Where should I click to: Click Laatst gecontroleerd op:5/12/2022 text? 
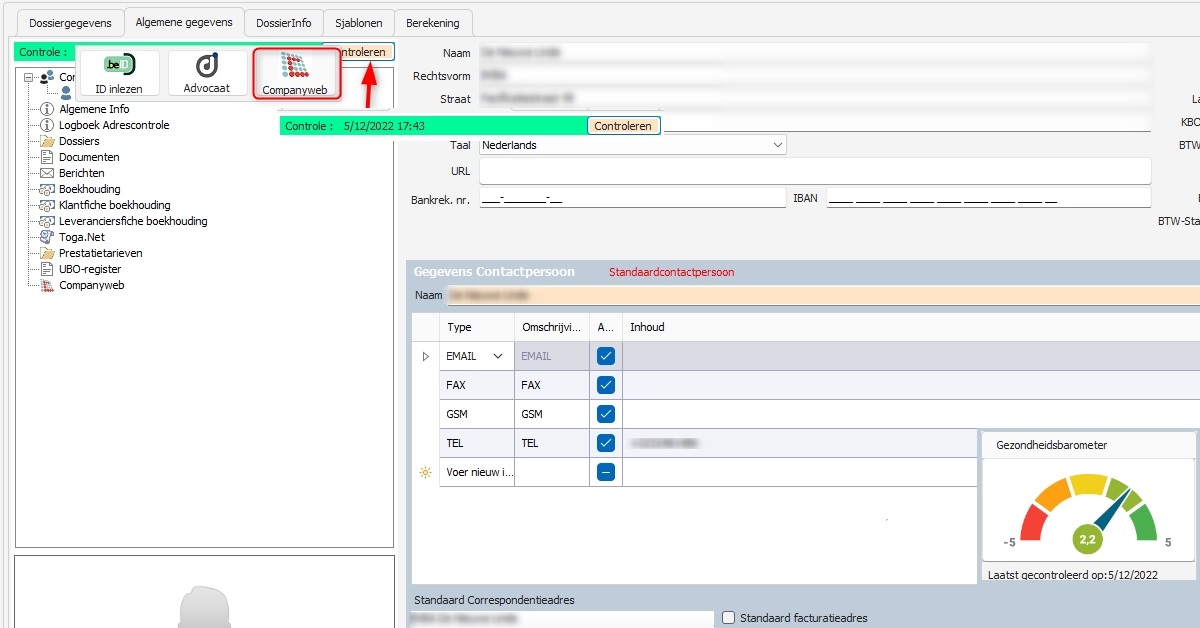tap(1072, 575)
